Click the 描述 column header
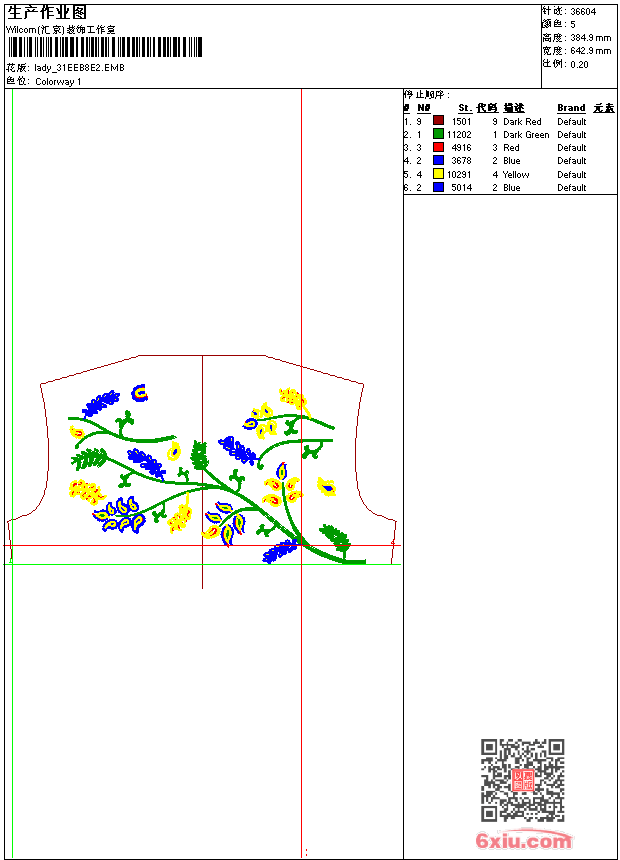Viewport: 620px width, 860px height. click(514, 108)
